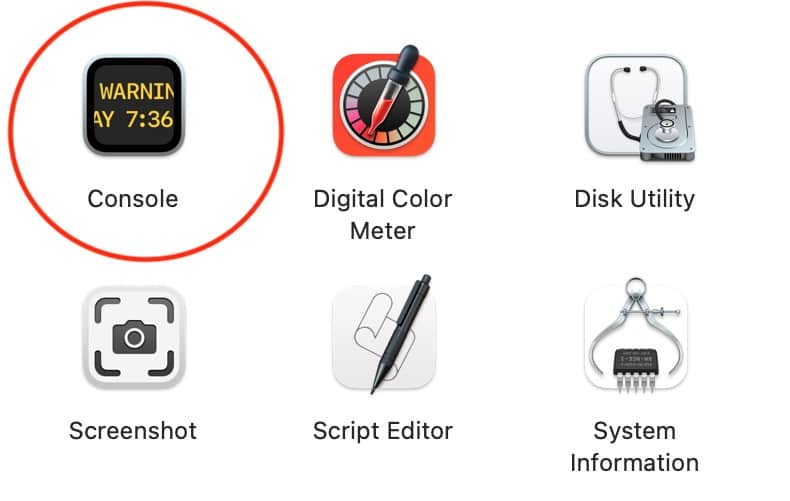Select the Screenshot app icon
This screenshot has height=501, width=790.
pos(134,338)
